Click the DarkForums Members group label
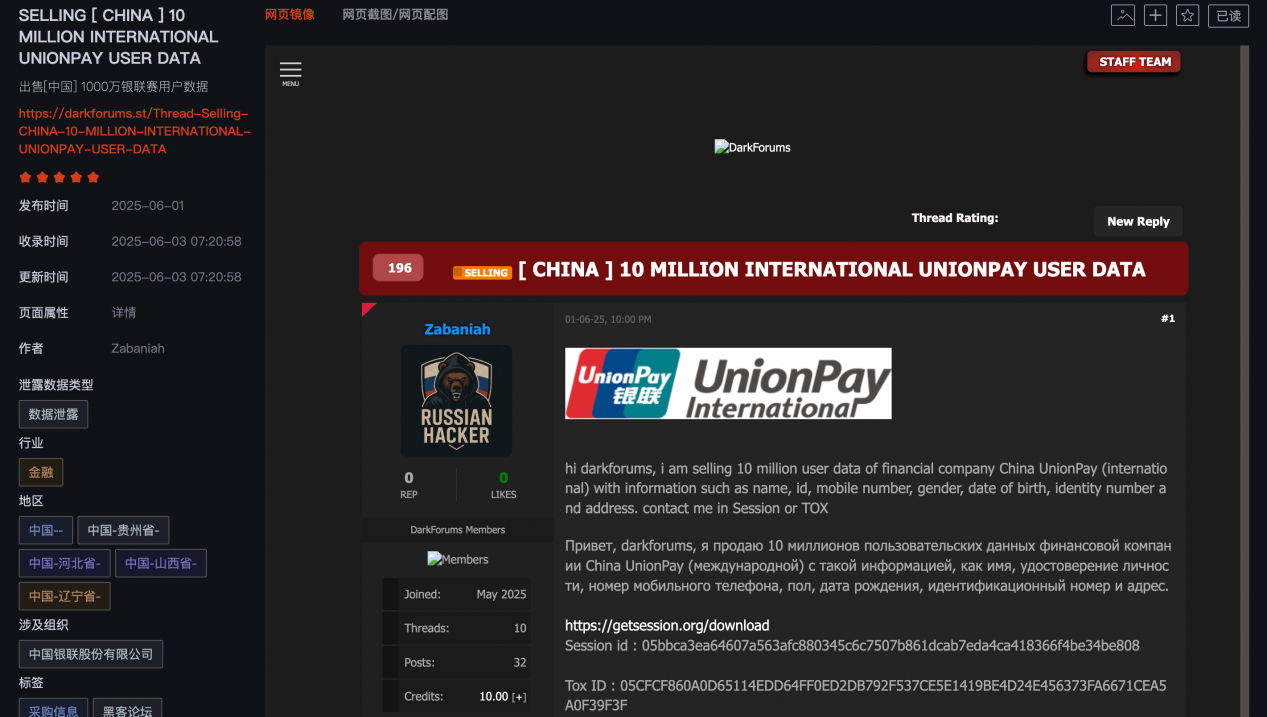 (458, 530)
